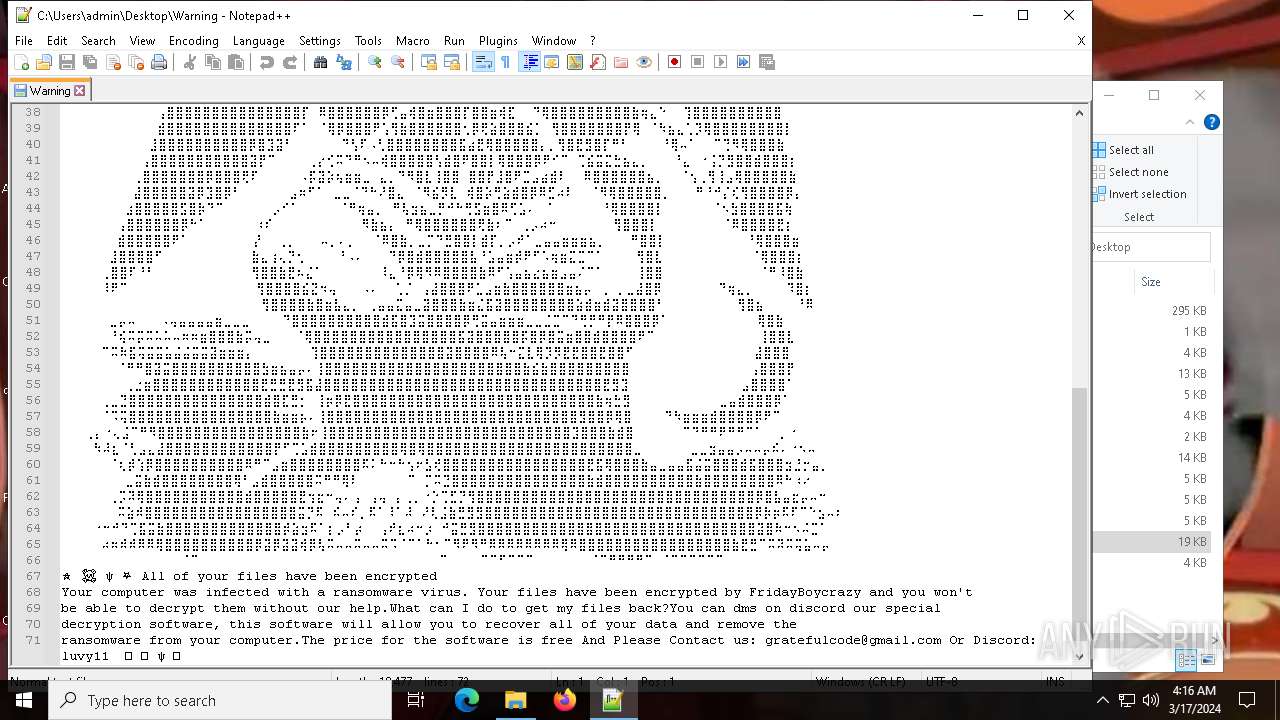Open the Language menu
1280x720 pixels.
258,41
